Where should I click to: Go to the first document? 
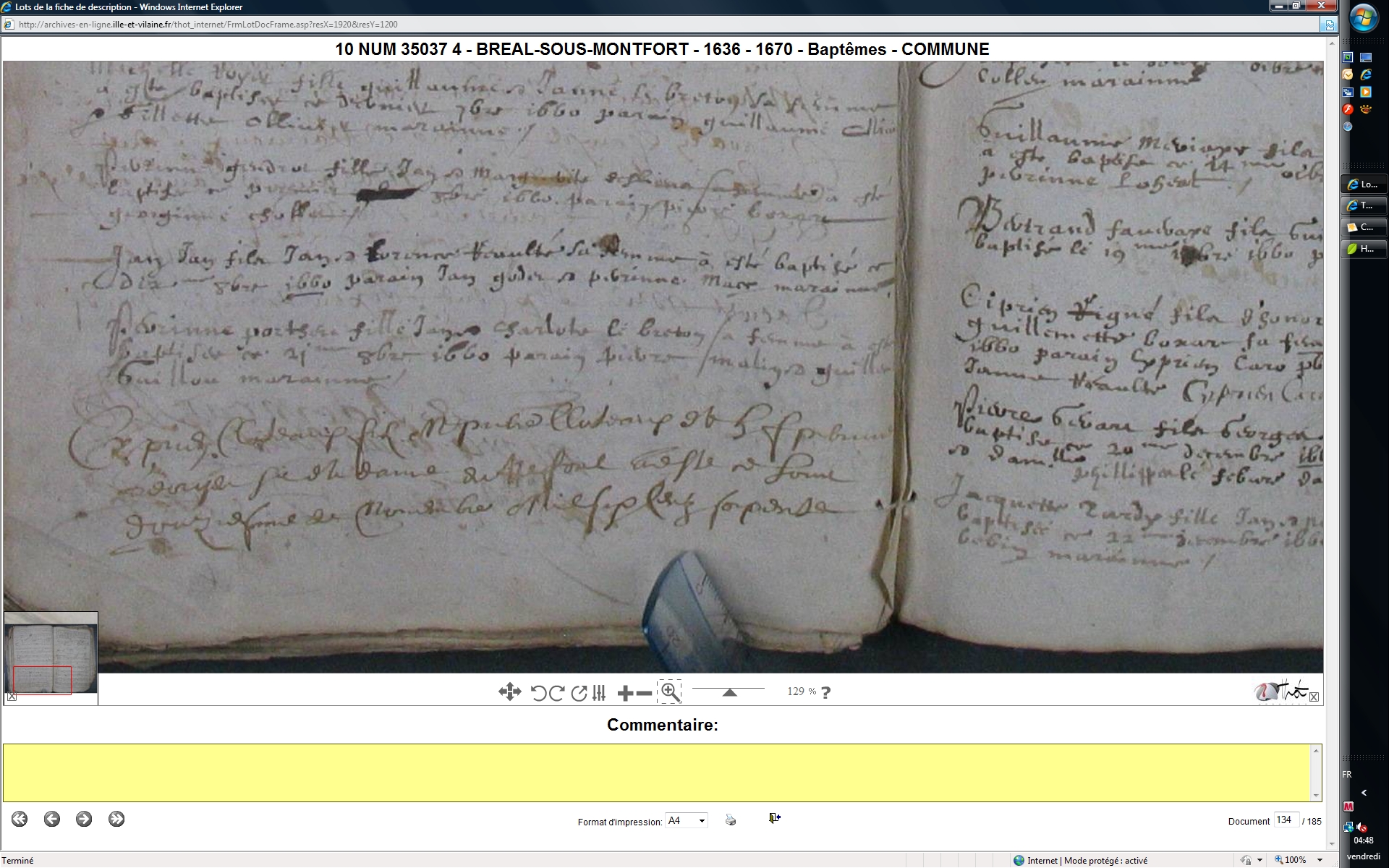click(x=20, y=819)
